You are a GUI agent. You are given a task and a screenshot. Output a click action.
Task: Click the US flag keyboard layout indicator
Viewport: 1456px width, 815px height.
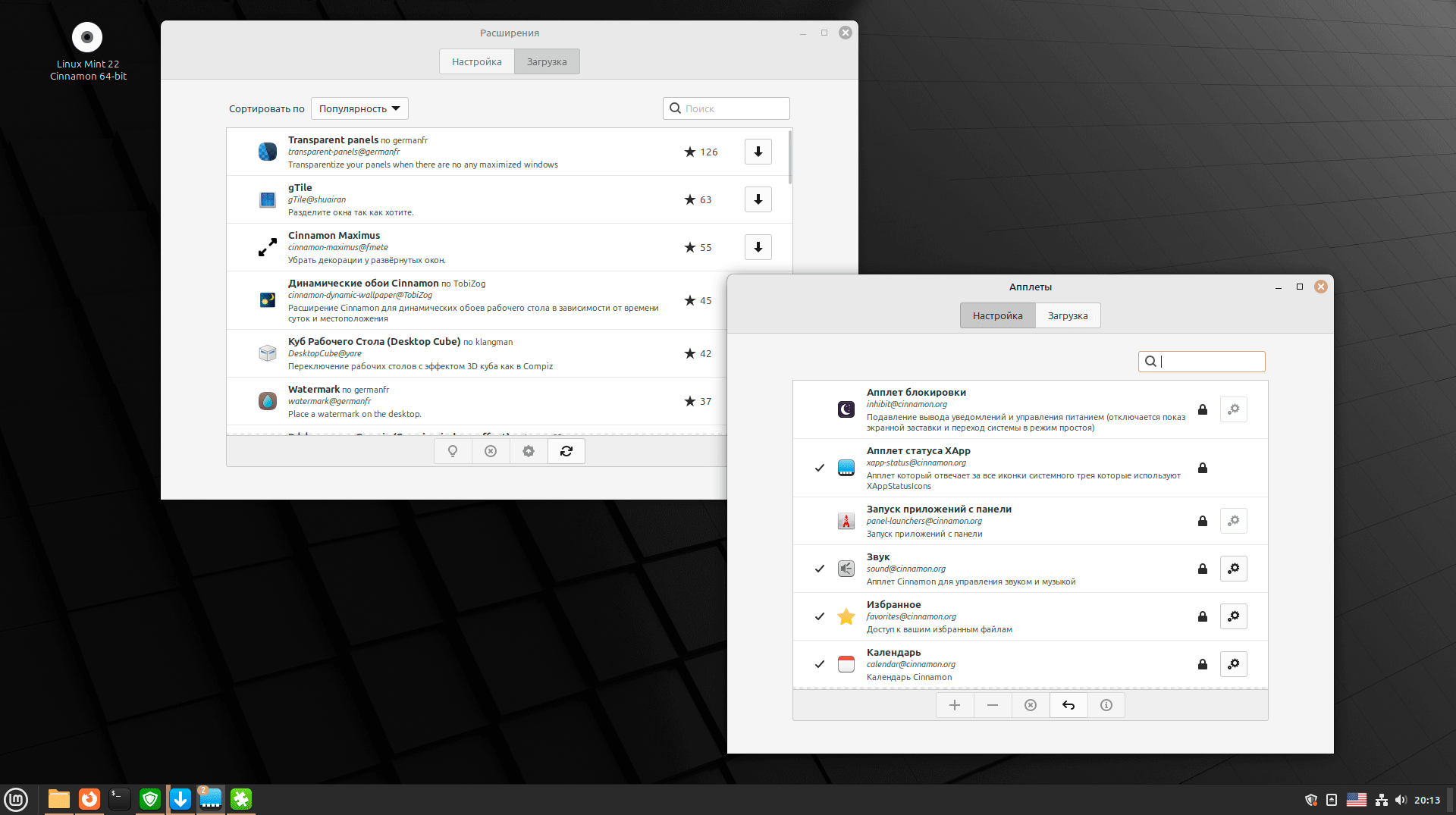[x=1357, y=800]
